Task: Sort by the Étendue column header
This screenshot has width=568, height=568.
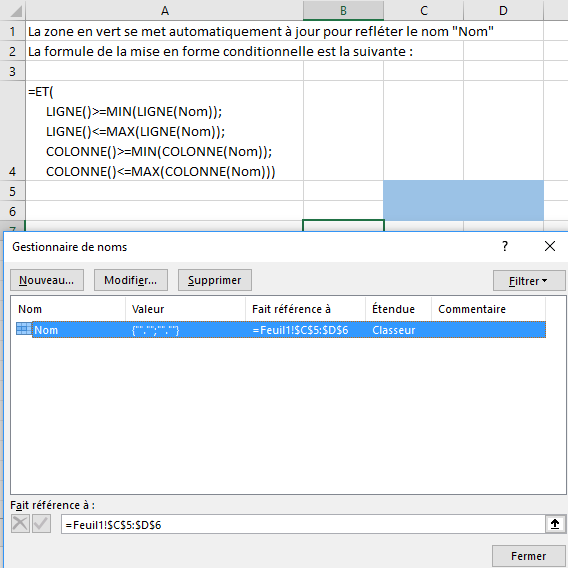Action: (x=398, y=309)
